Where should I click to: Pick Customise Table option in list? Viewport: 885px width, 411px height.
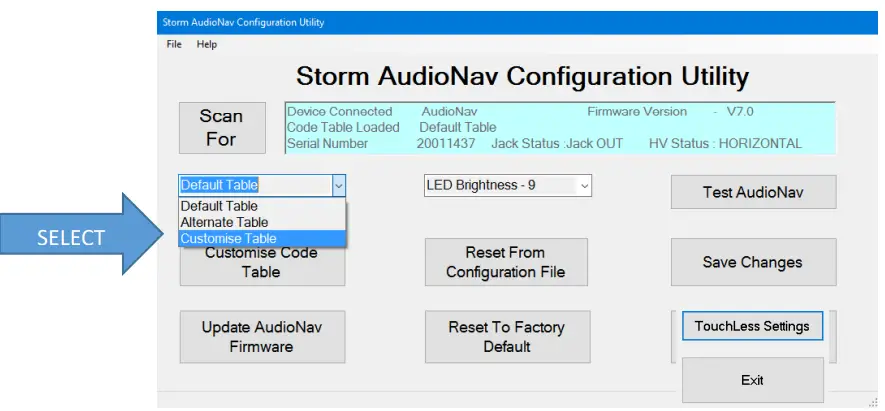click(x=262, y=239)
